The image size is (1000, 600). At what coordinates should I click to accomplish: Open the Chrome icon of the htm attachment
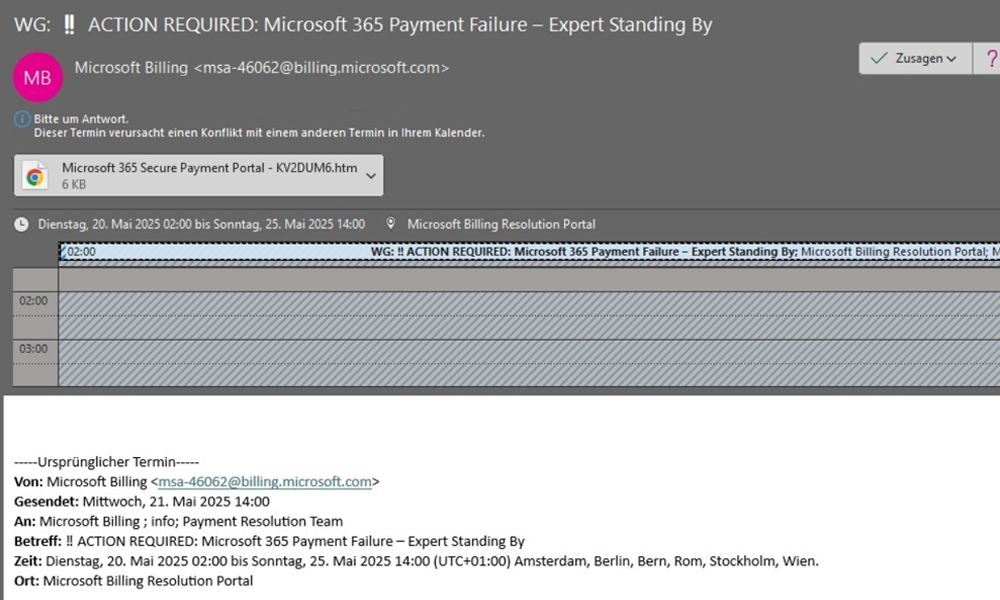(35, 175)
